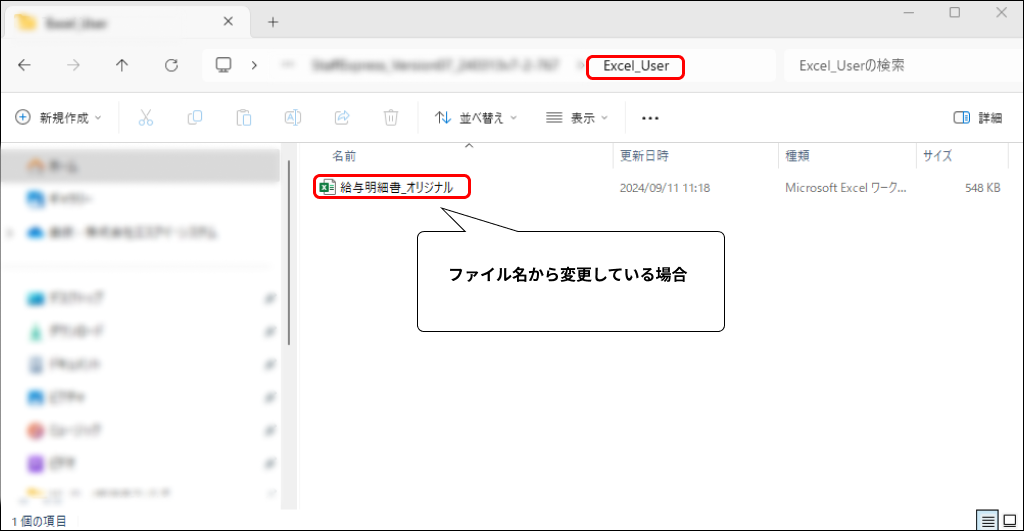The image size is (1024, 531).
Task: Select the top highlighted home item in sidebar
Action: click(x=140, y=166)
